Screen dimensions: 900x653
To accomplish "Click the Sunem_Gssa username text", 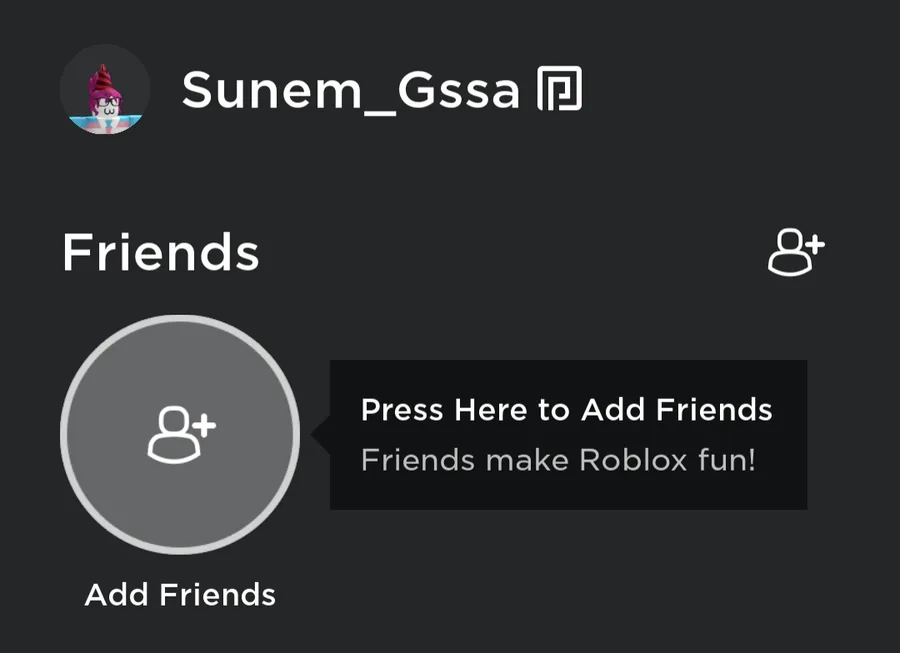I will pos(351,91).
